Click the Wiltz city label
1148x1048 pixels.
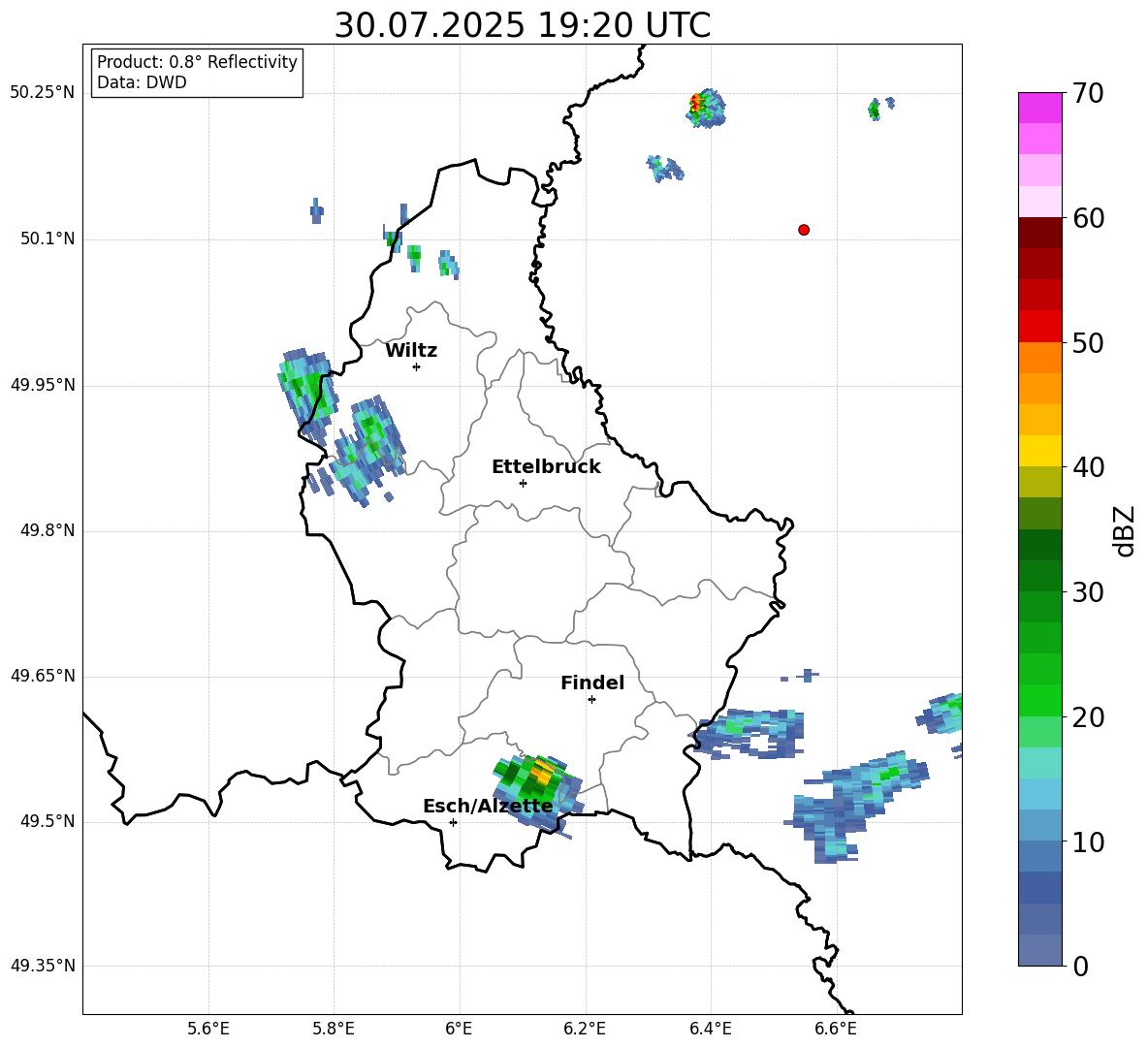tap(411, 351)
